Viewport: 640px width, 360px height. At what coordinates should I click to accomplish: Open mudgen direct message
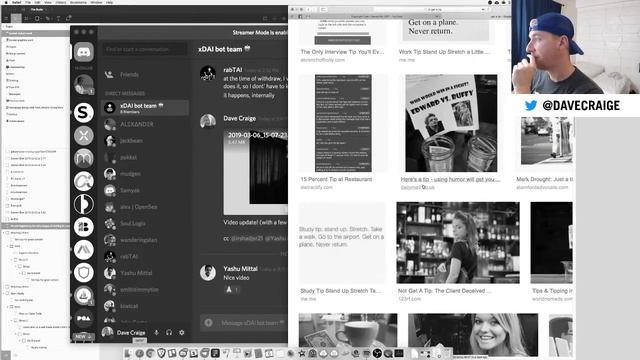pyautogui.click(x=145, y=174)
